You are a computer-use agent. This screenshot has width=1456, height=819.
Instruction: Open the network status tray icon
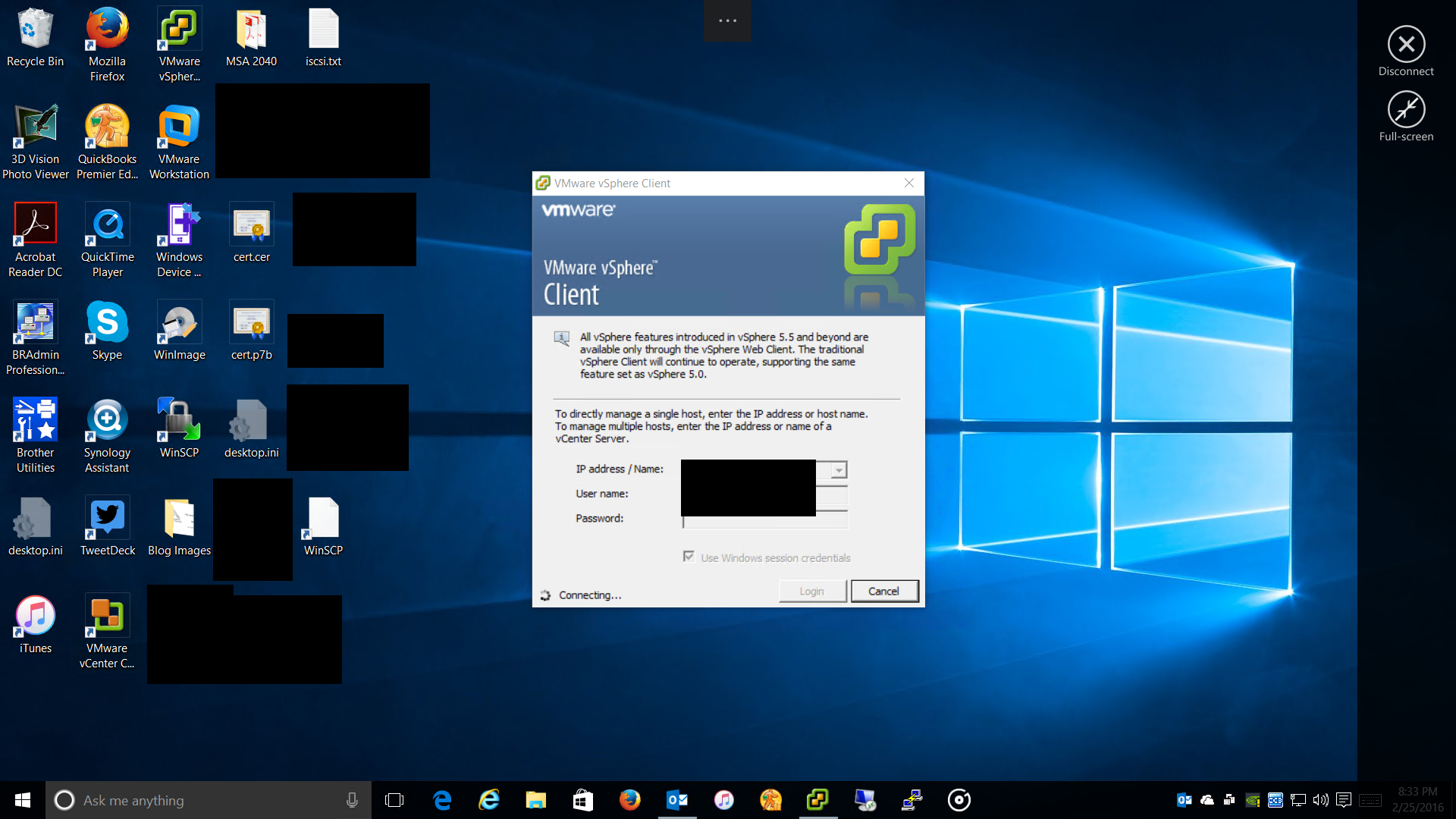point(1298,800)
